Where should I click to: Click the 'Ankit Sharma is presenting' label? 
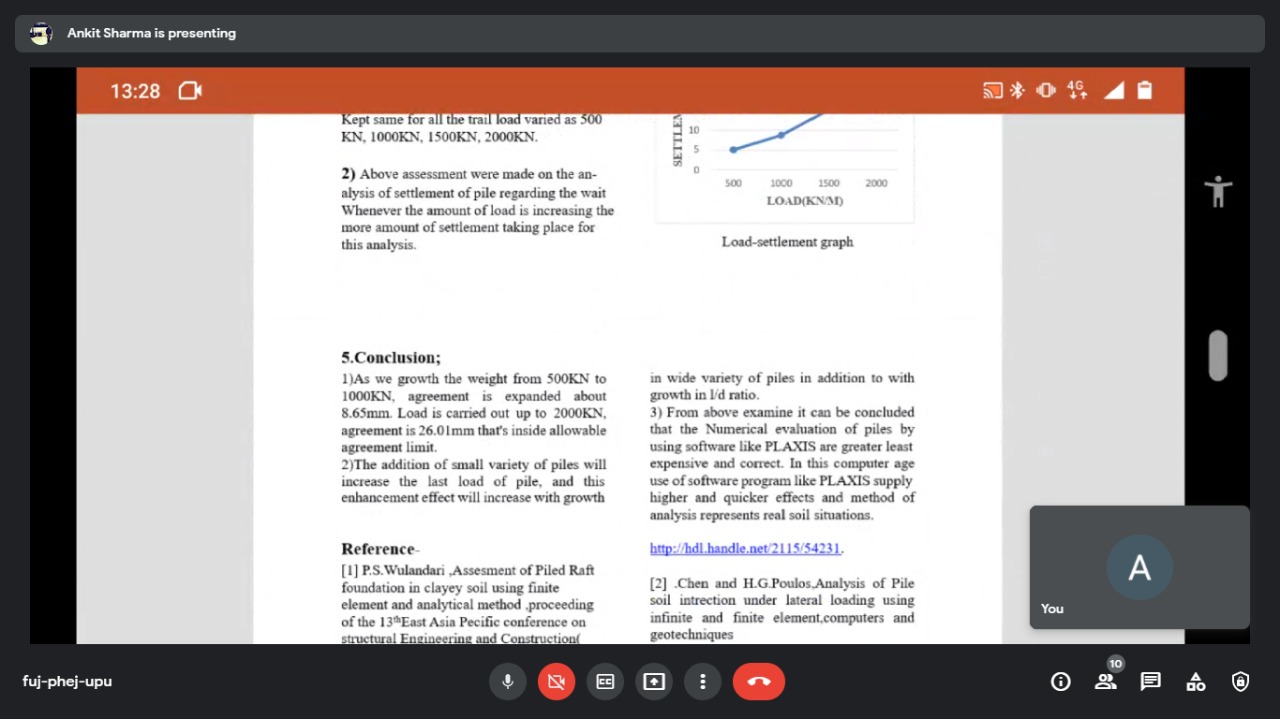click(152, 33)
